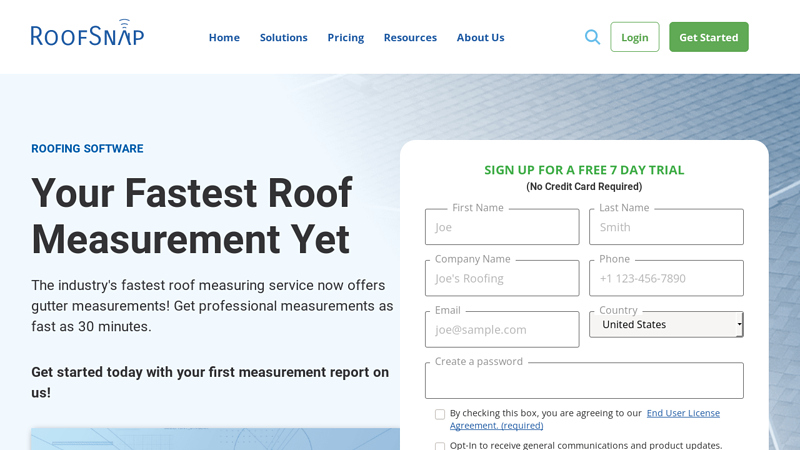
Task: Open the End User License Agreement link
Action: pos(585,419)
